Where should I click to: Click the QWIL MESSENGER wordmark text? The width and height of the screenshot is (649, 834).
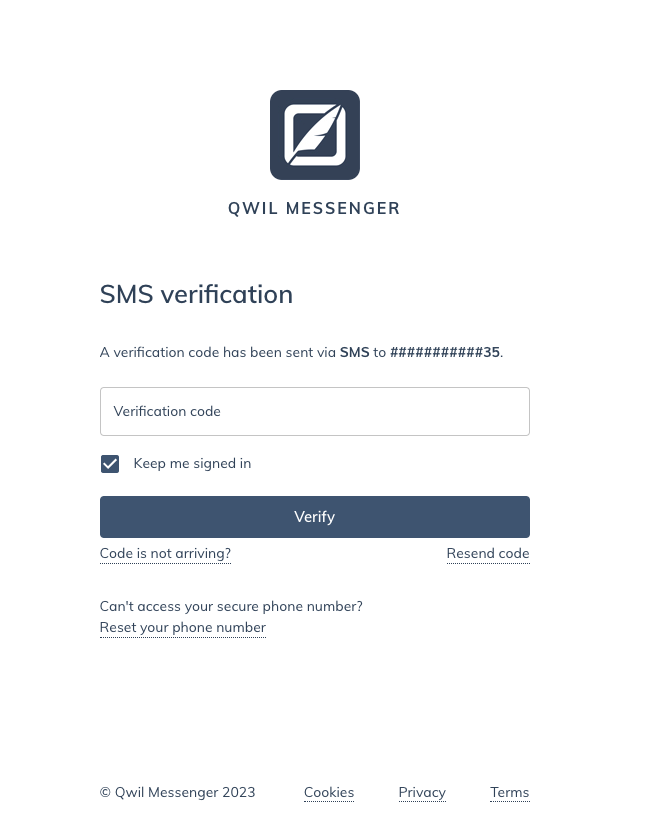(x=314, y=208)
